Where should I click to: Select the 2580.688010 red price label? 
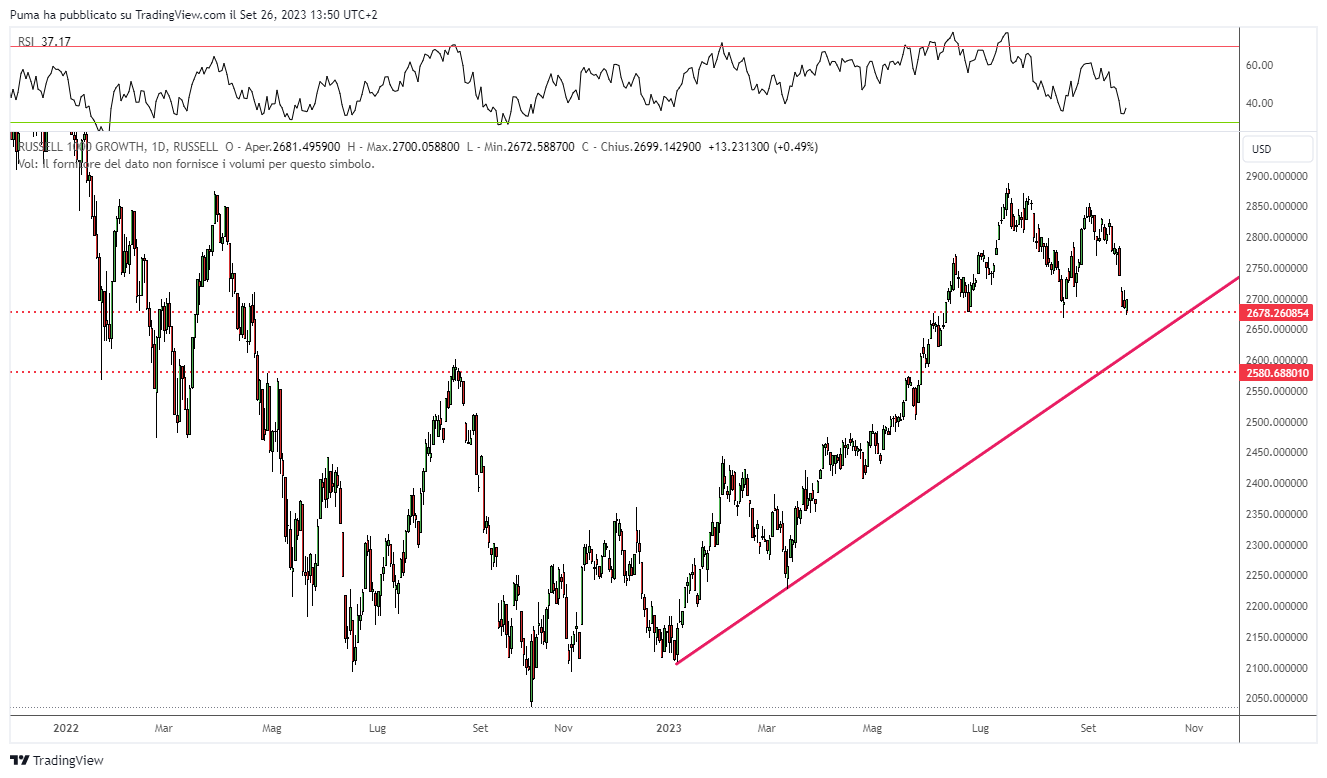[1277, 373]
